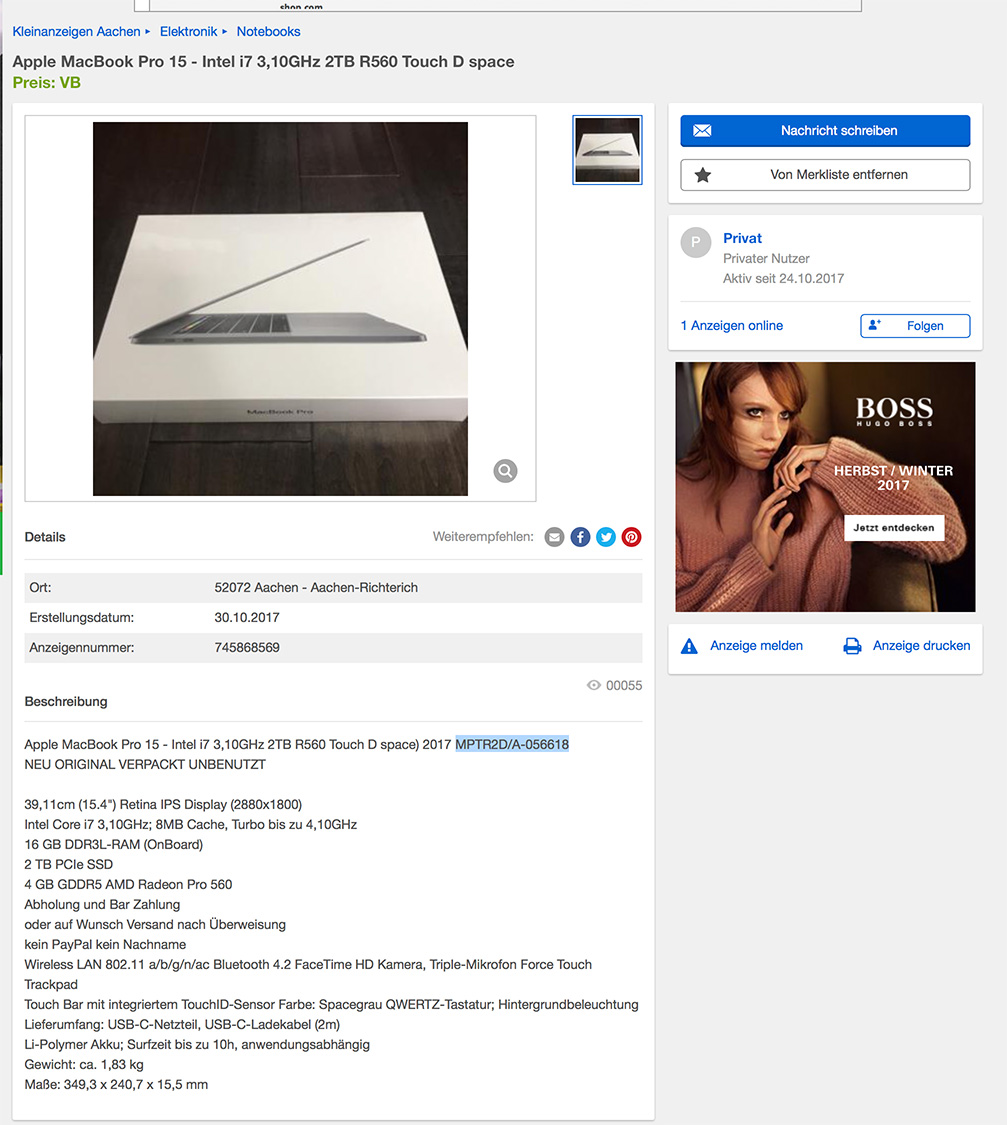Click the warning triangle report icon
This screenshot has width=1007, height=1125.
point(689,646)
